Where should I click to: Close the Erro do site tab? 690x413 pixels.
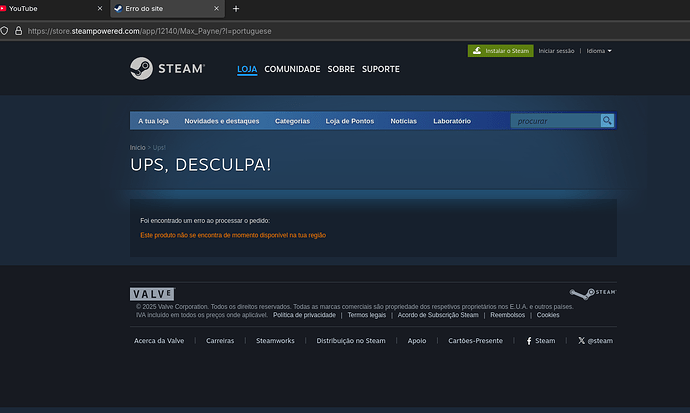point(217,8)
